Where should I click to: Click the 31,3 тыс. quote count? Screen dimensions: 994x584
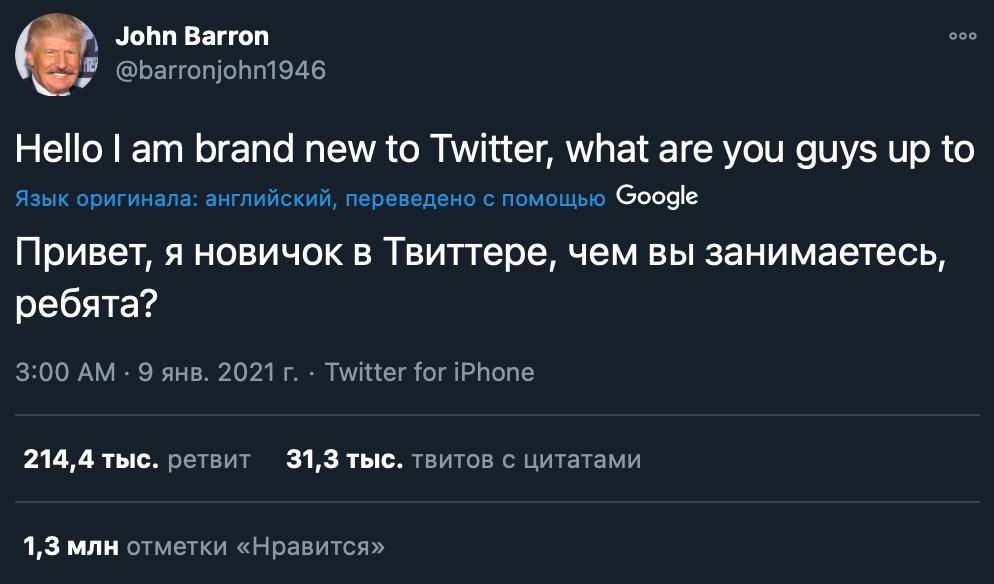coord(345,460)
